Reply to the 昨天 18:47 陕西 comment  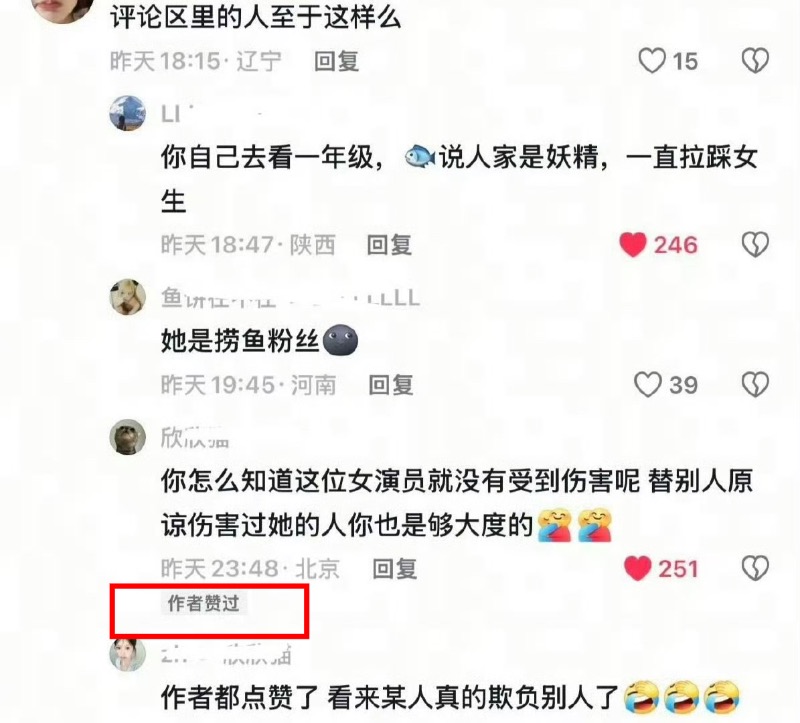click(389, 245)
